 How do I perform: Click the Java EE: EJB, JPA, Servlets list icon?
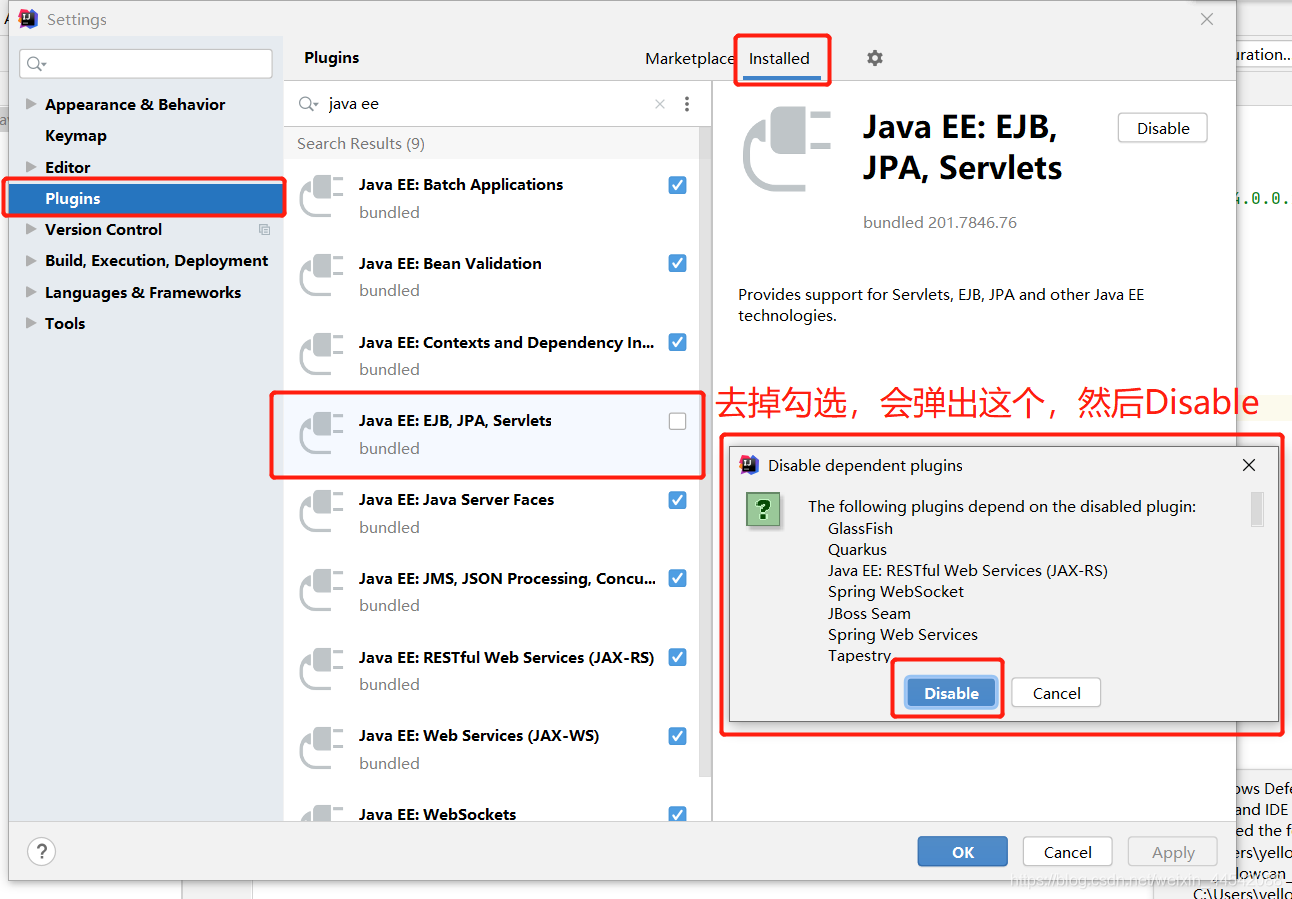point(322,434)
